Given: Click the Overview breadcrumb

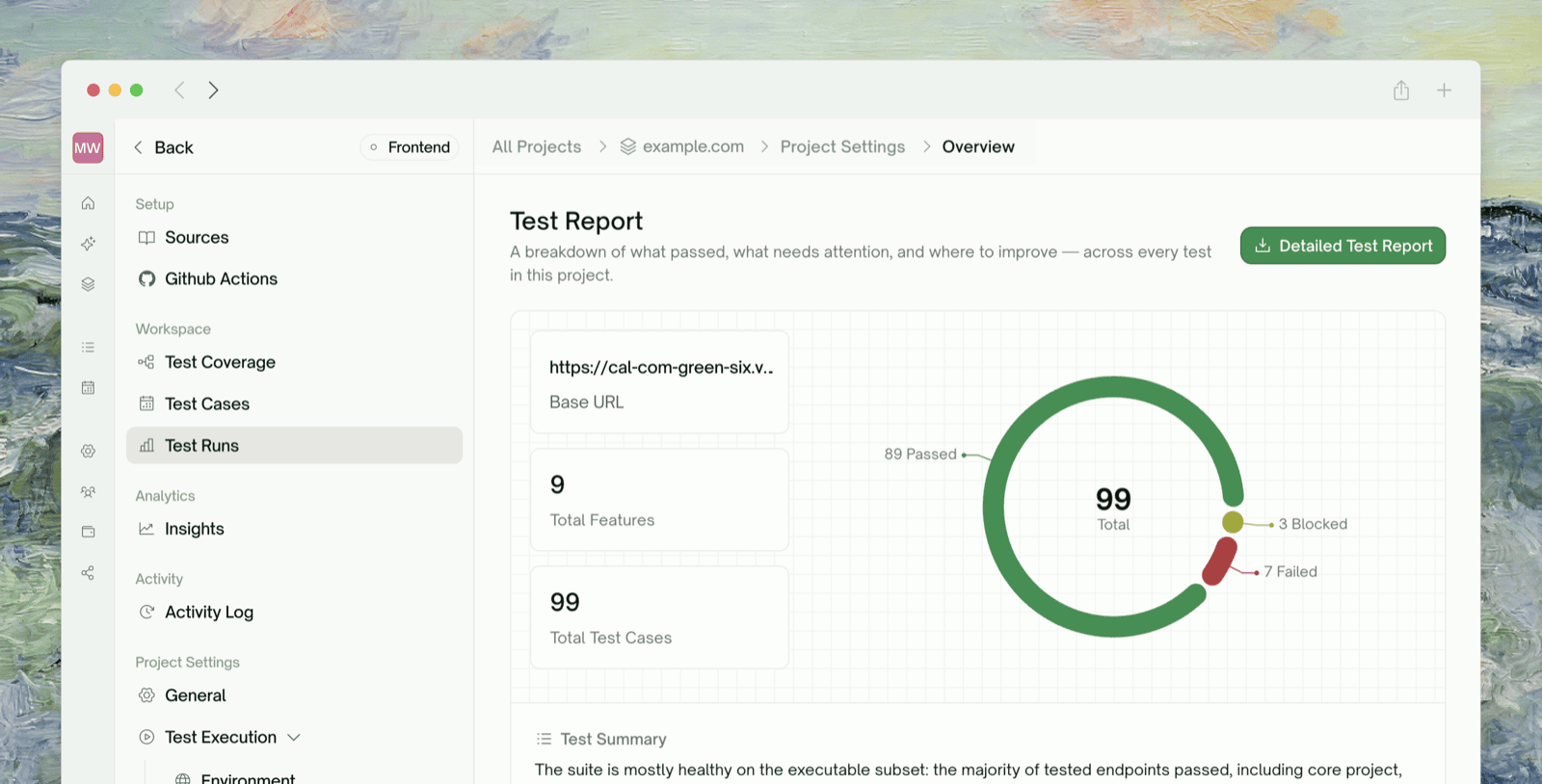Looking at the screenshot, I should point(978,146).
